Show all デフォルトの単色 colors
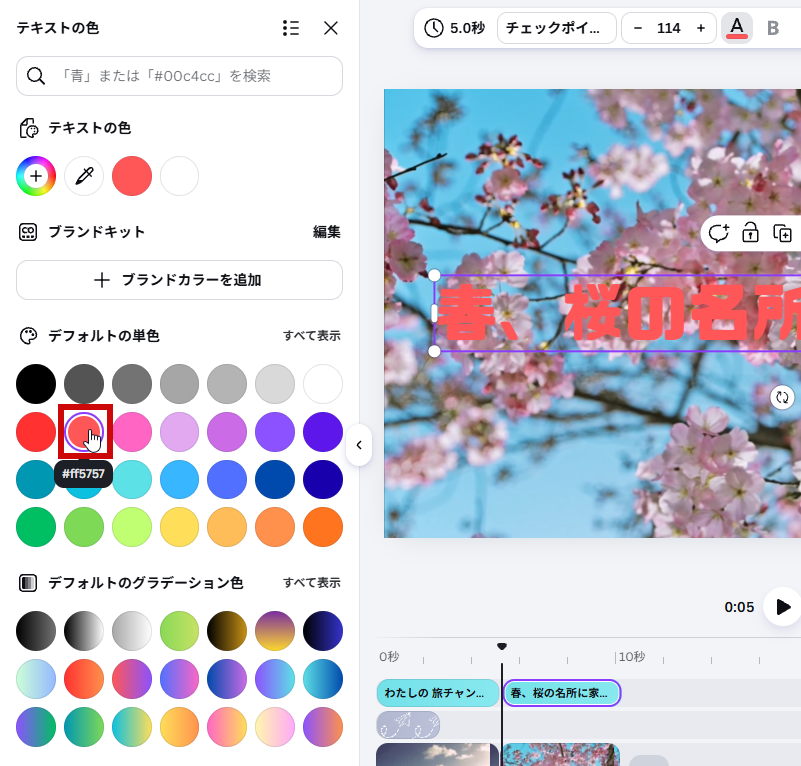 312,336
